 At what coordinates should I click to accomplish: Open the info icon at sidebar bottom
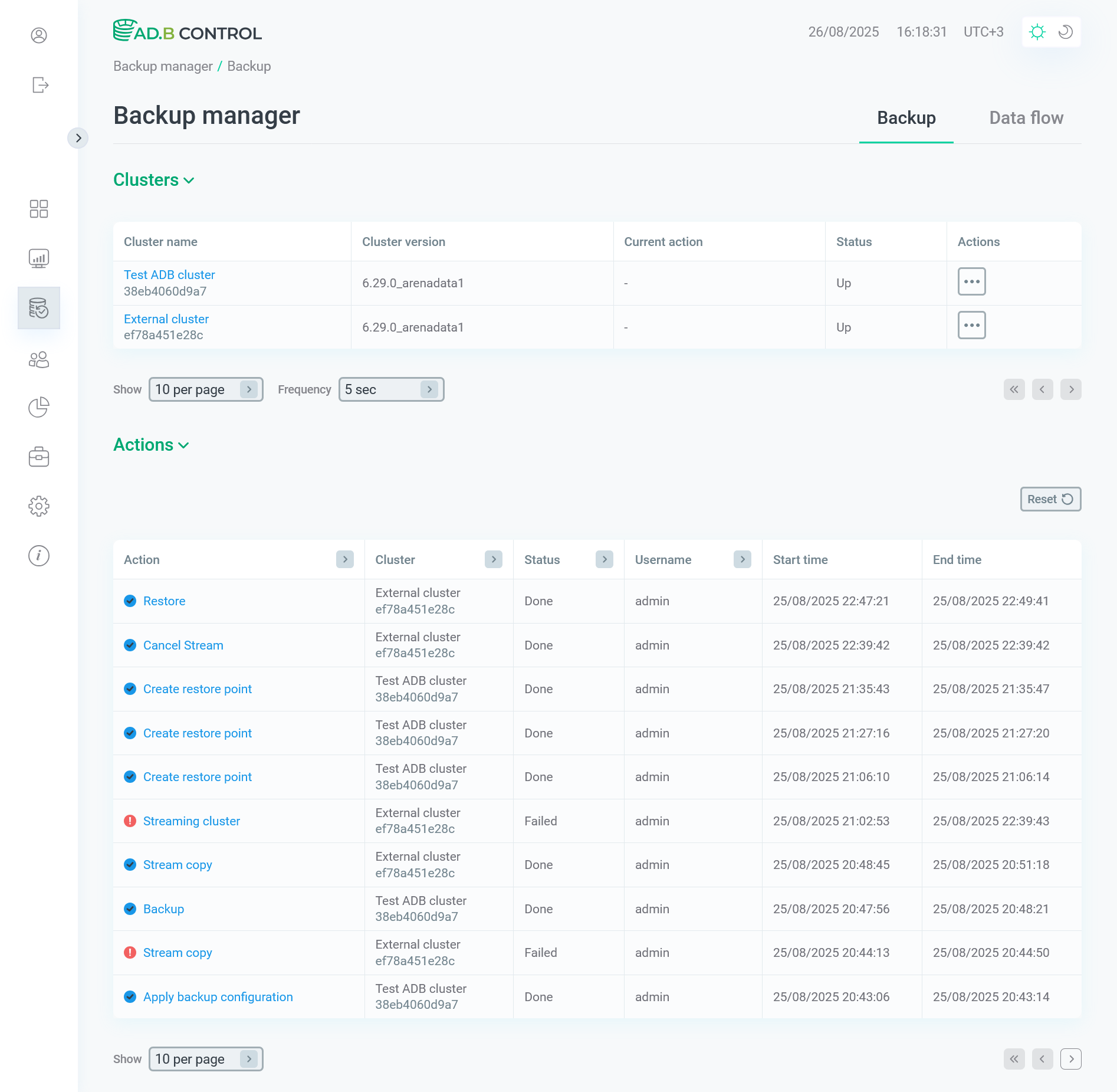39,555
